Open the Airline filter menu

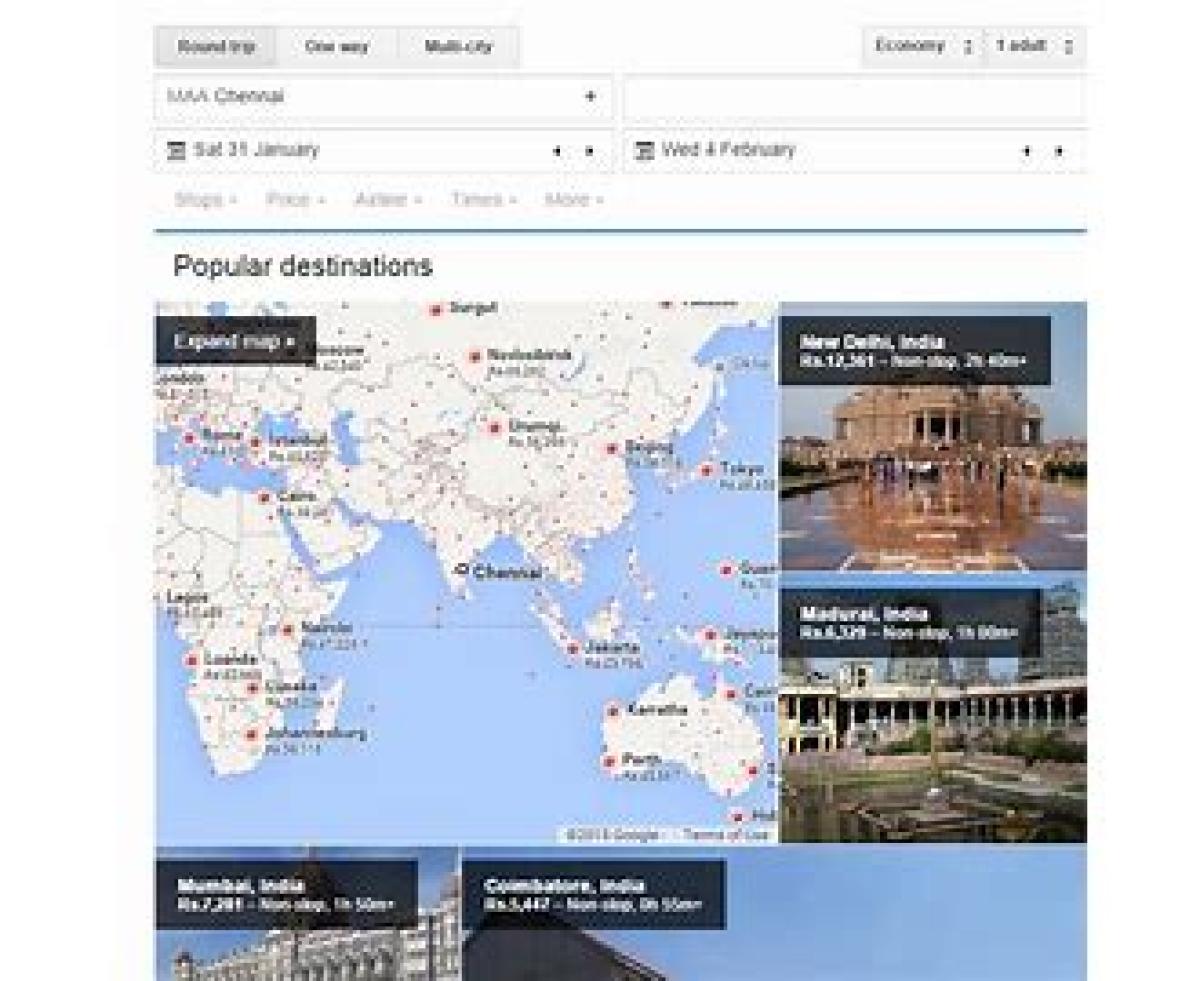[x=387, y=200]
